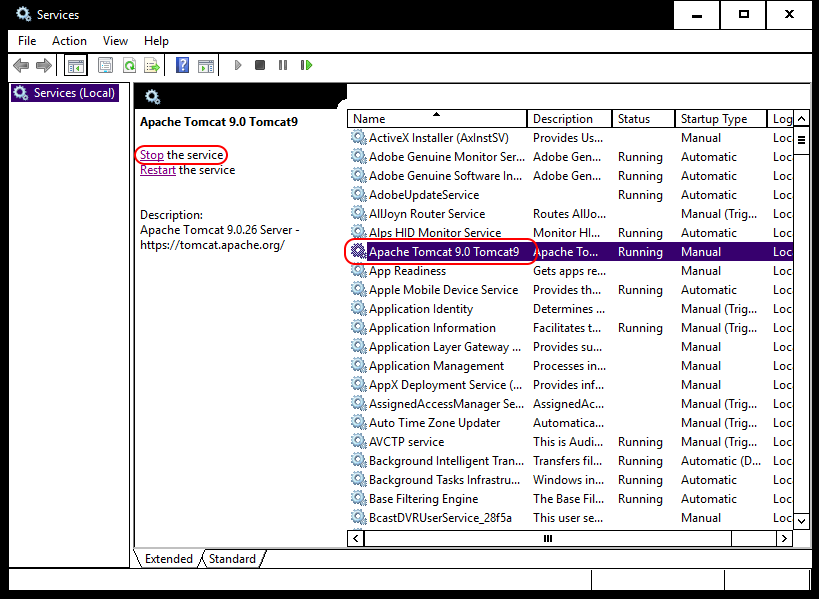
Task: Click the Services title bar gear icon
Action: pos(24,14)
